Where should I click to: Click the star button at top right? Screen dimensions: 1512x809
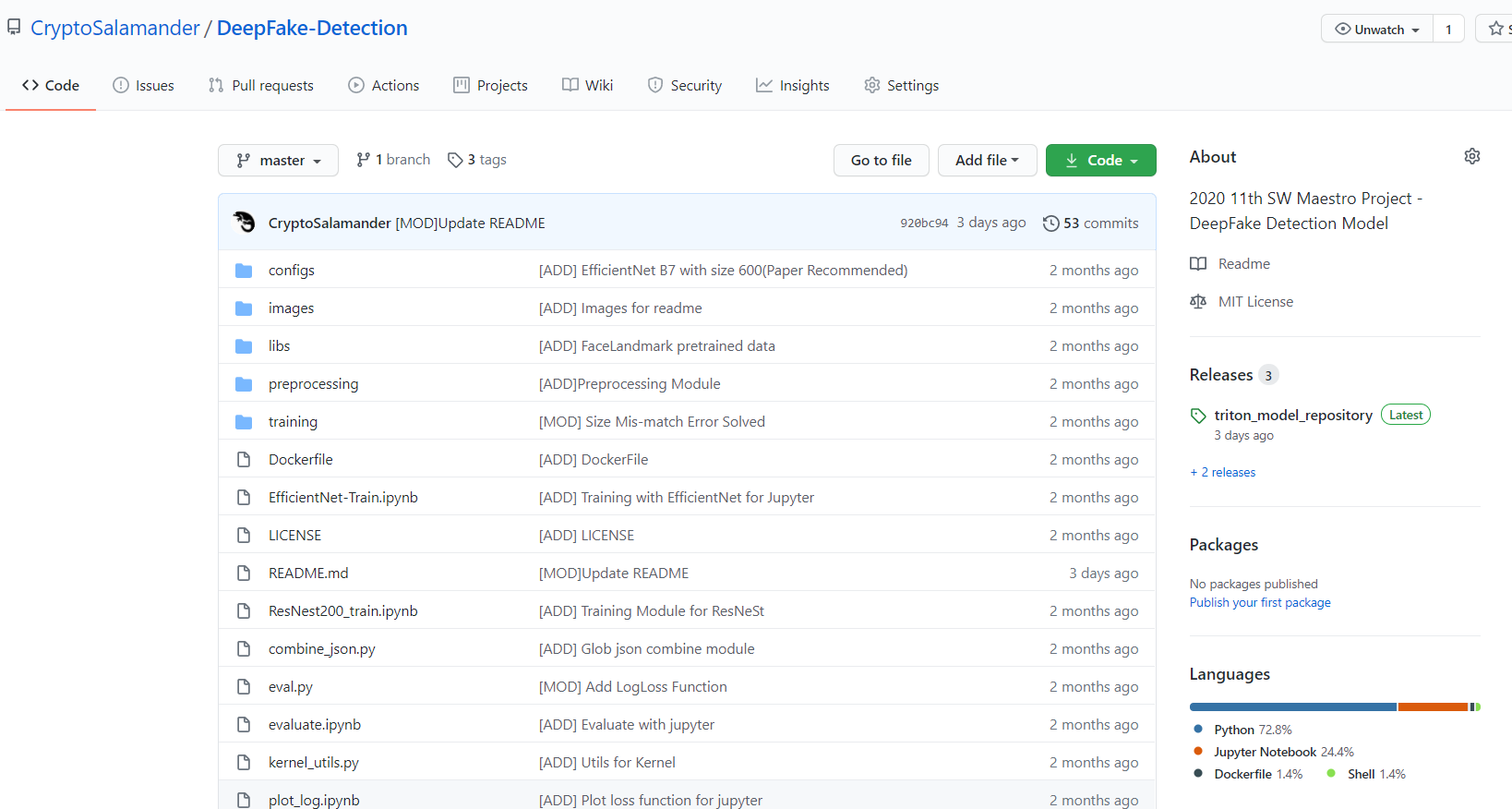[x=1495, y=30]
